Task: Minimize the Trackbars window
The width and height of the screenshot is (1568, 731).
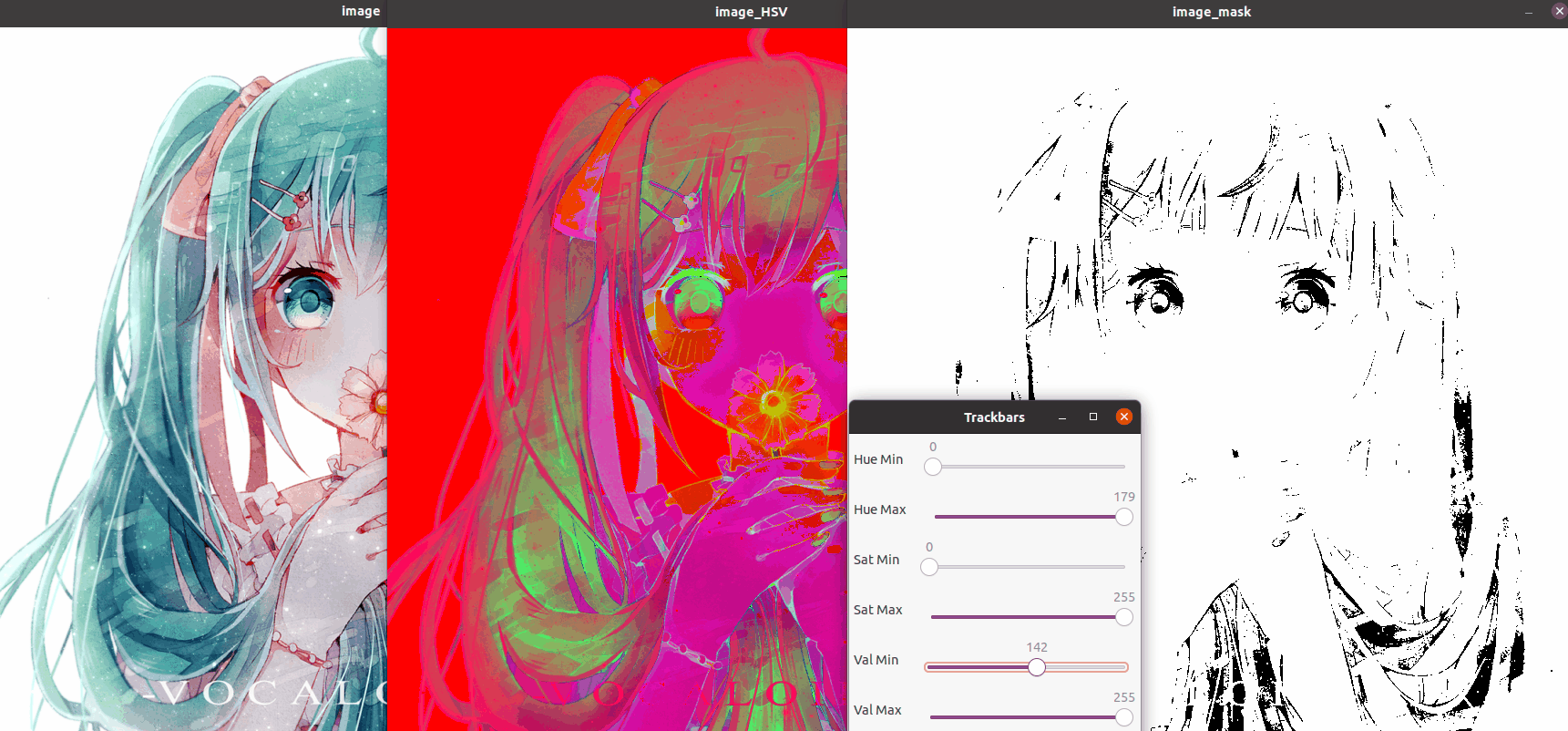Action: click(1062, 417)
